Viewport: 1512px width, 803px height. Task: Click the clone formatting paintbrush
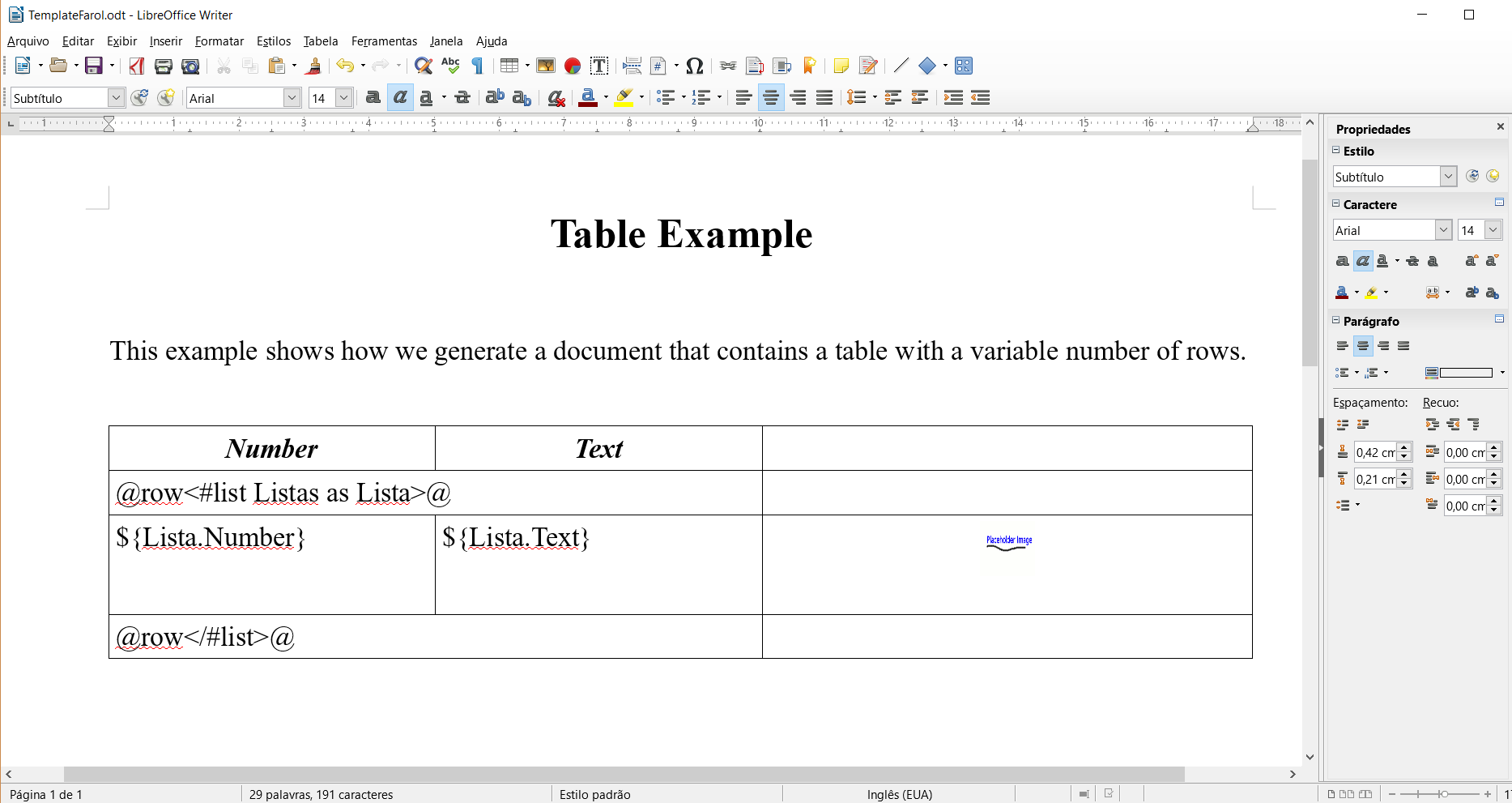[x=314, y=66]
